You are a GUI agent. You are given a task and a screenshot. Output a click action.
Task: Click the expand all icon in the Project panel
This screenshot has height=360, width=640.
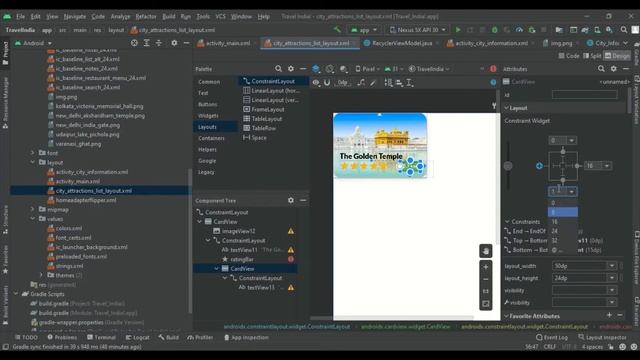pyautogui.click(x=147, y=43)
